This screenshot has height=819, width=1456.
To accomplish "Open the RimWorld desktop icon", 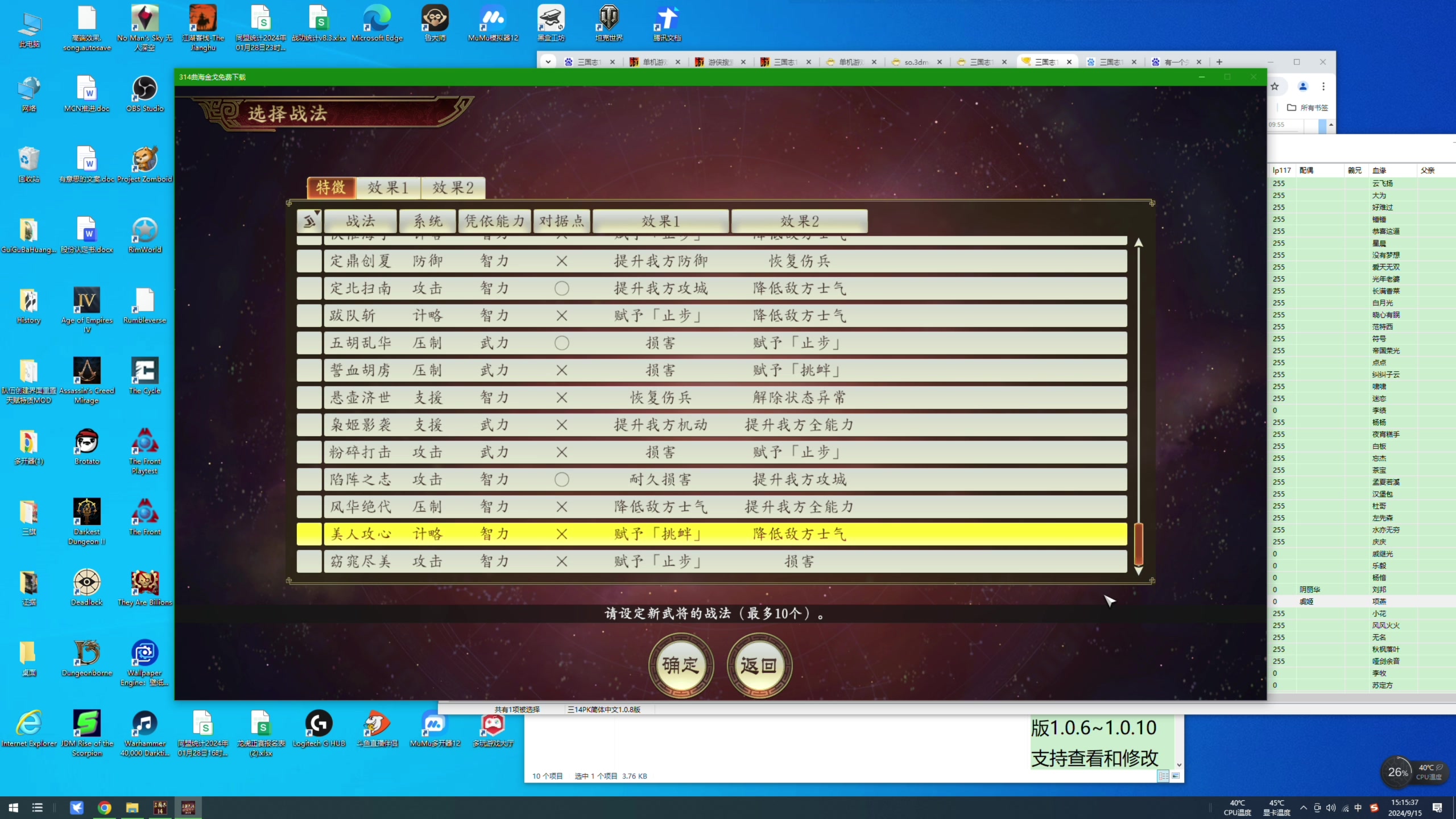I will click(x=144, y=235).
